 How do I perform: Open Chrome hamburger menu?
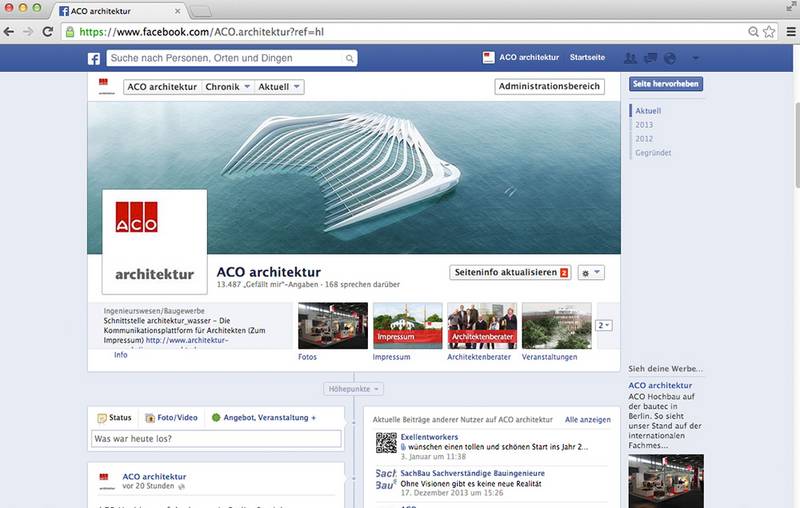[x=791, y=32]
